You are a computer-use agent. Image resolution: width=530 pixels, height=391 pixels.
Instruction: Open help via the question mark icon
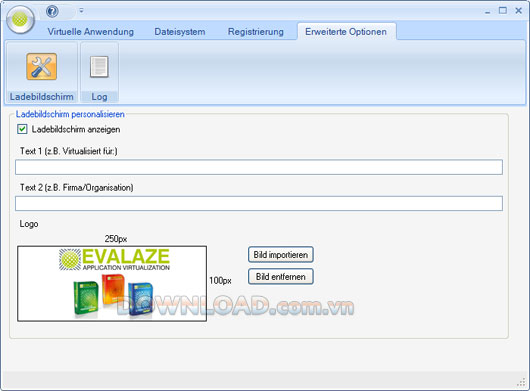pyautogui.click(x=52, y=11)
